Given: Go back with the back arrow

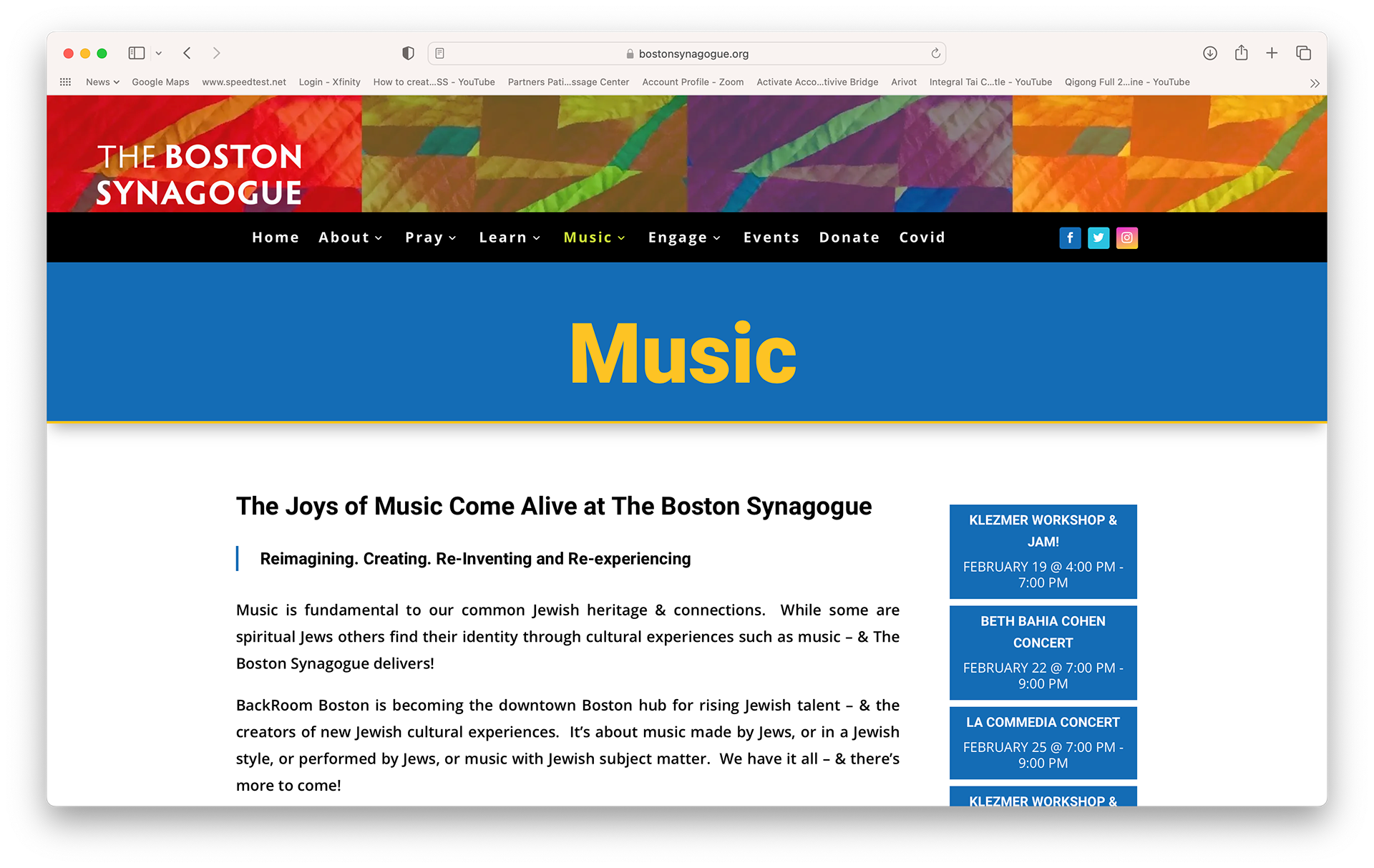Looking at the screenshot, I should click(187, 53).
